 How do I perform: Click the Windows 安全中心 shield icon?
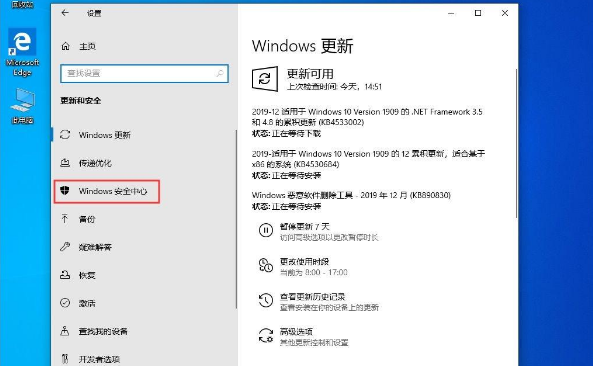click(65, 191)
